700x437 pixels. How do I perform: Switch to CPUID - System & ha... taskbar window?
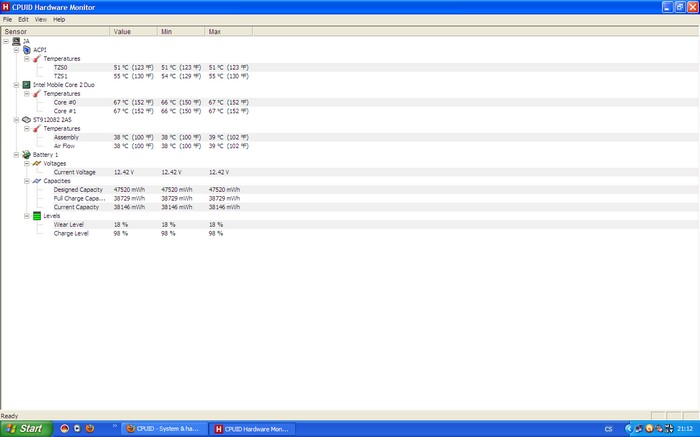(x=164, y=429)
